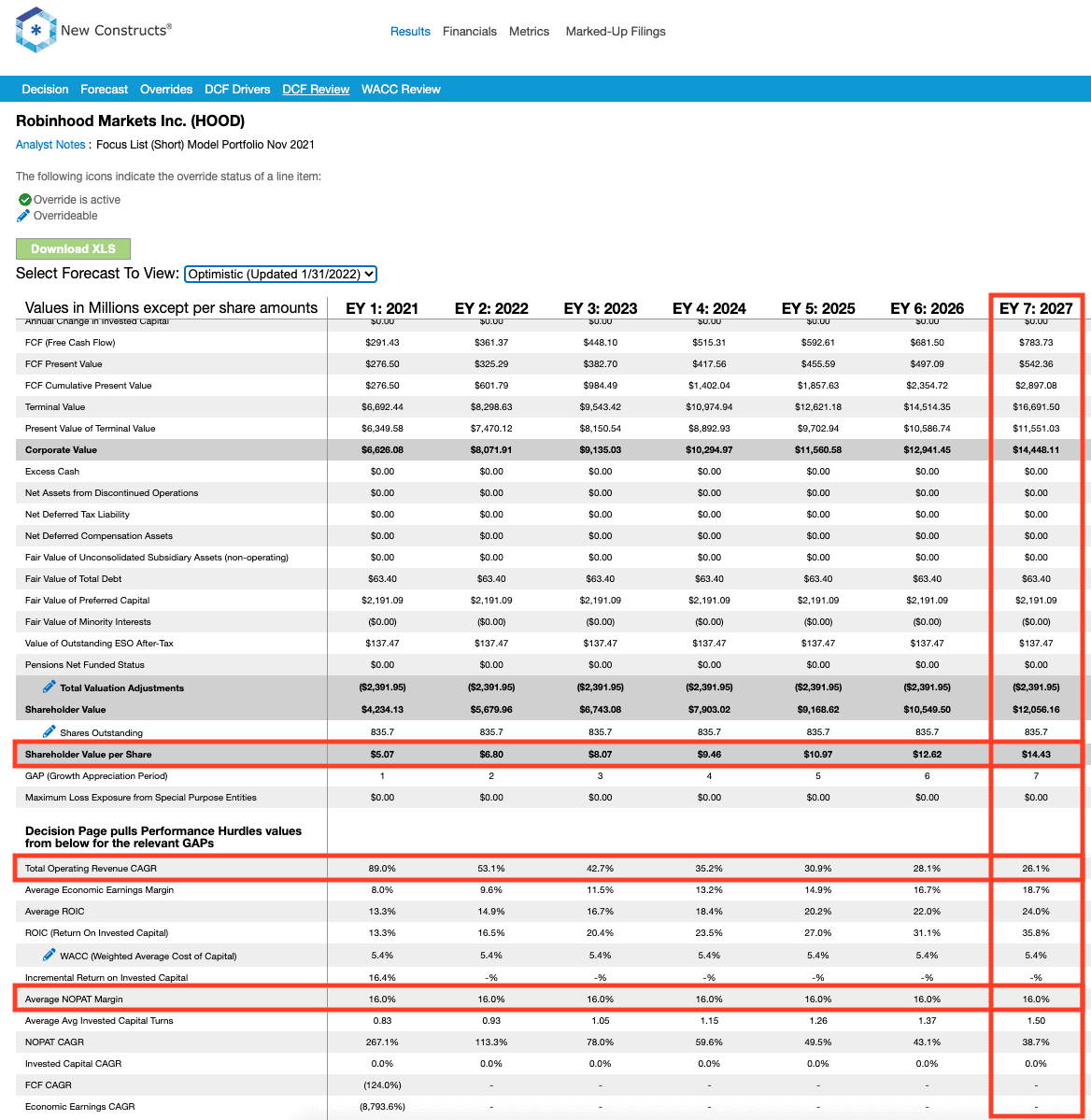Click the 'Corporate Value' row label
The image size is (1091, 1120).
tap(61, 450)
